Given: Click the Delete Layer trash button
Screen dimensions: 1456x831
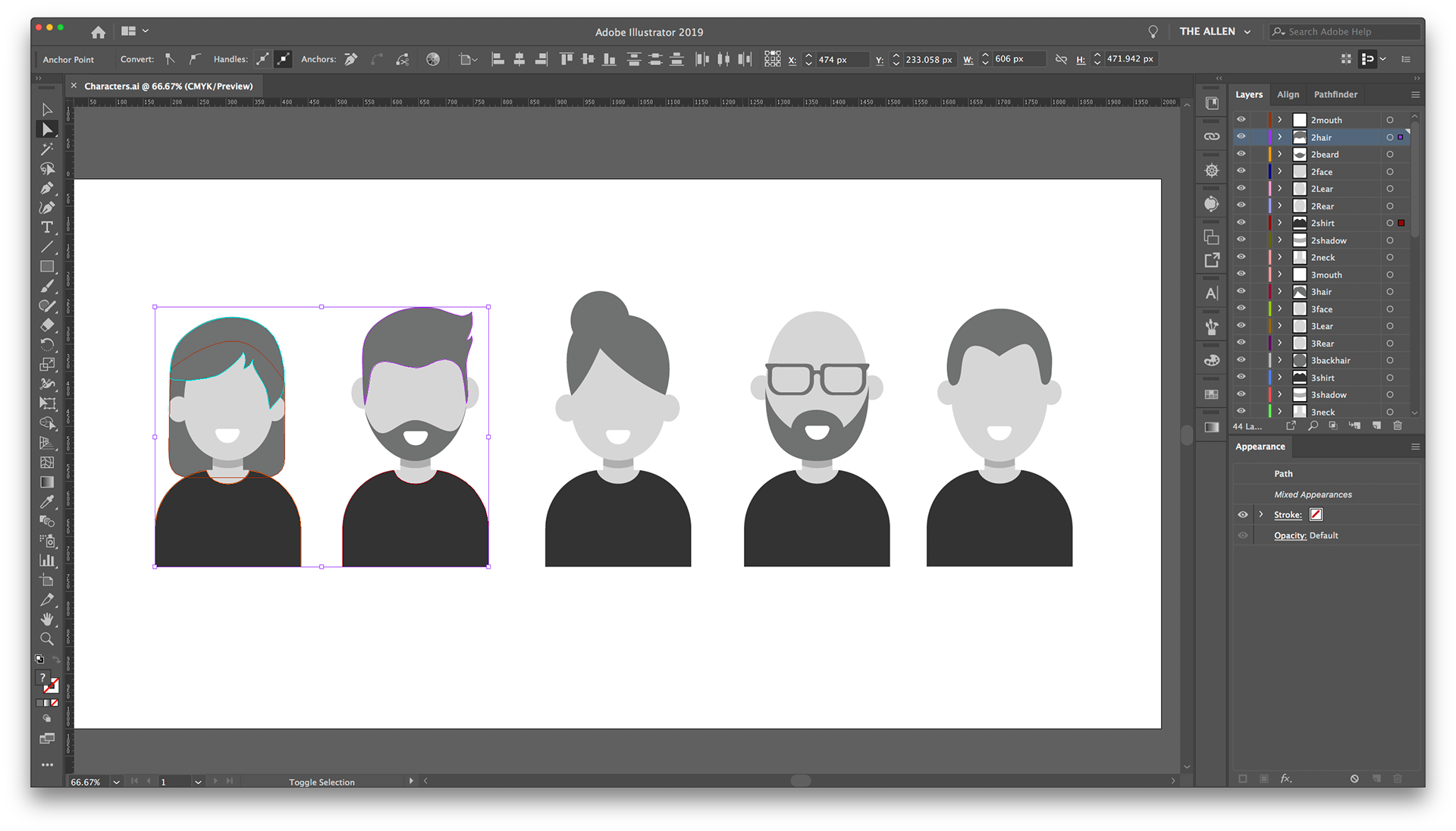Looking at the screenshot, I should (x=1398, y=425).
